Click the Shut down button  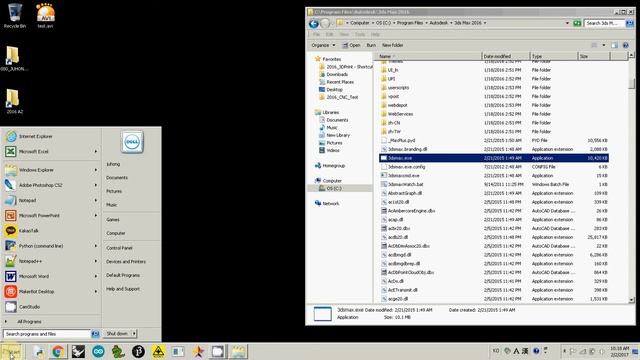(117, 333)
